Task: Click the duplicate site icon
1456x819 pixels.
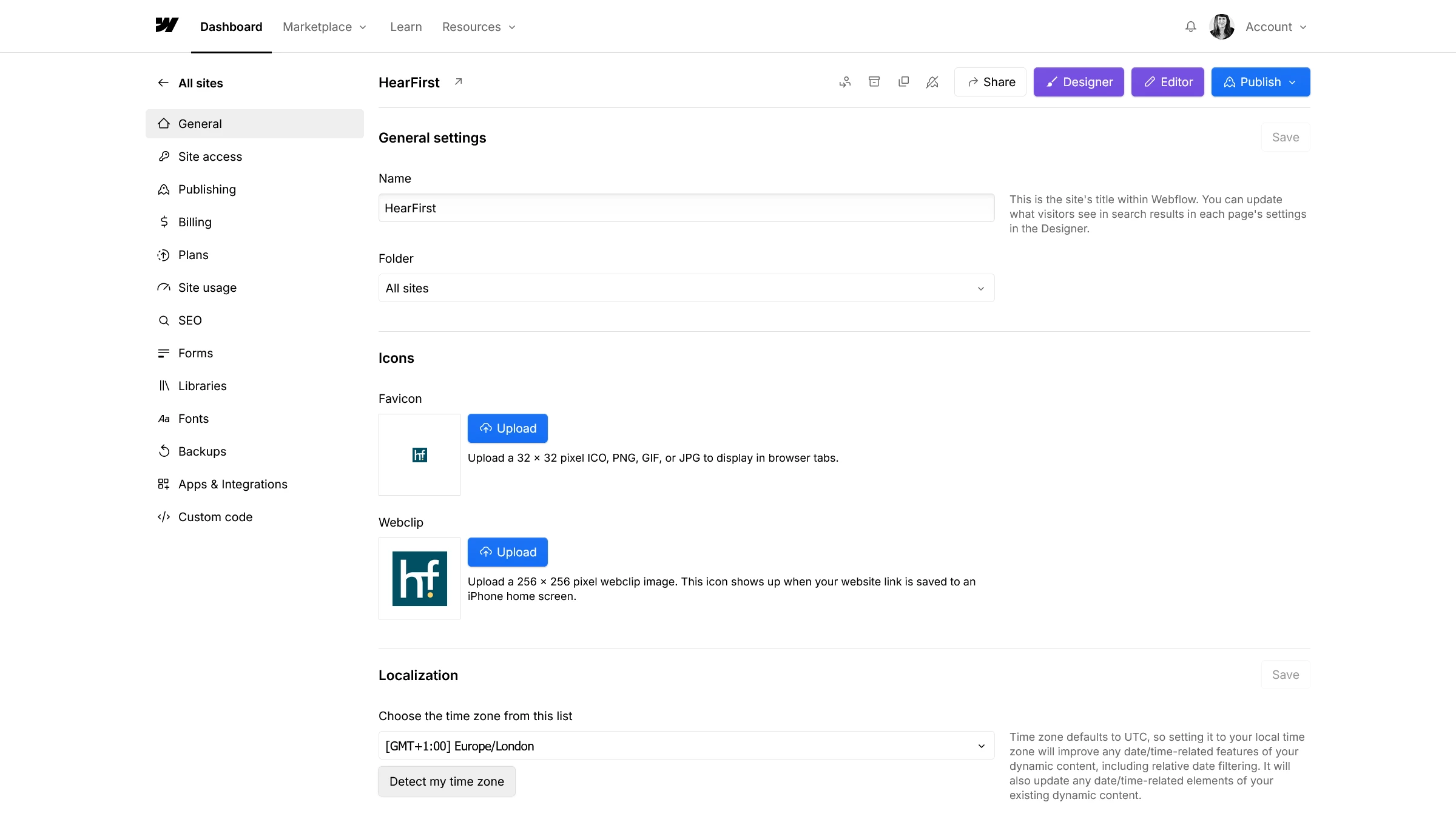Action: click(x=904, y=82)
